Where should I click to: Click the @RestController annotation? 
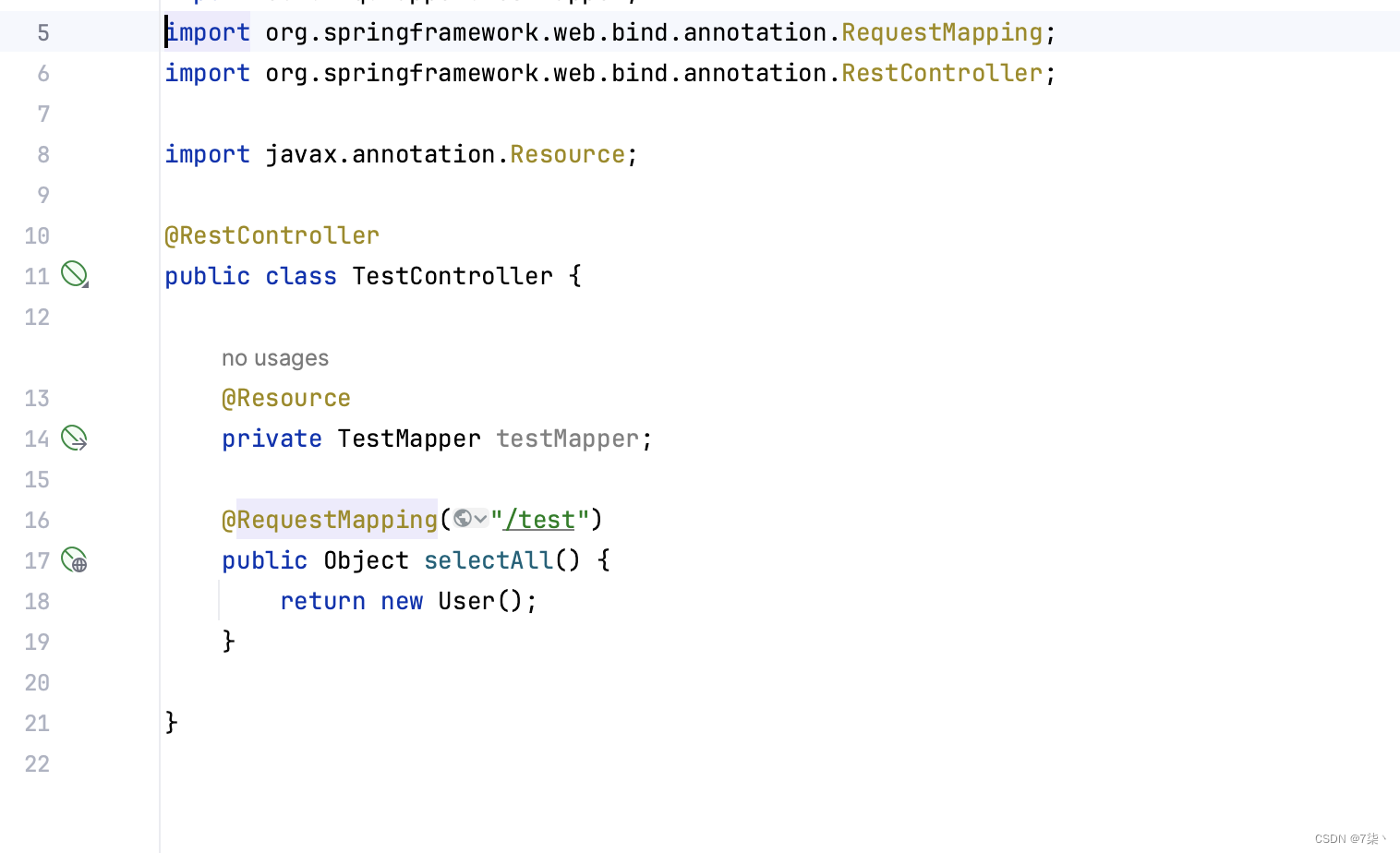click(272, 235)
